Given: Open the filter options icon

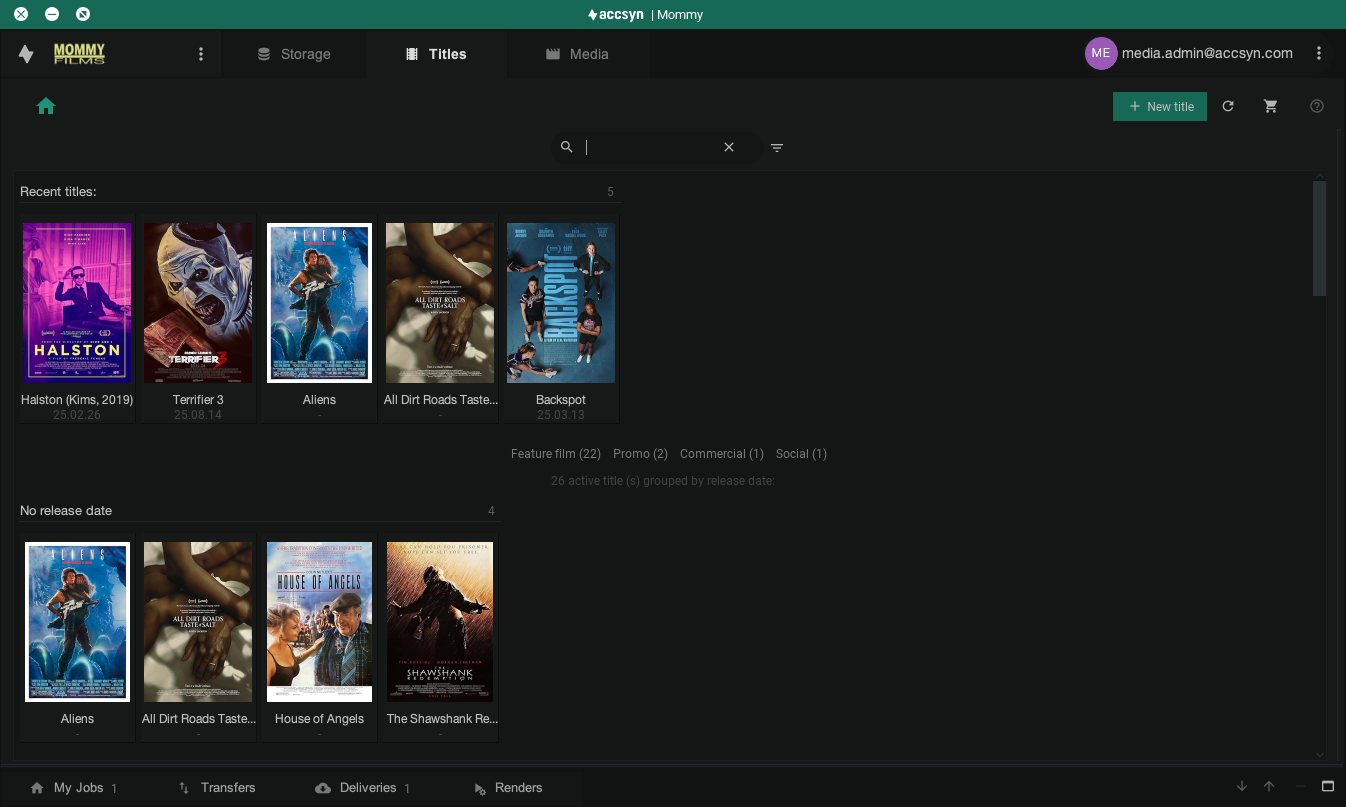Looking at the screenshot, I should pyautogui.click(x=777, y=148).
